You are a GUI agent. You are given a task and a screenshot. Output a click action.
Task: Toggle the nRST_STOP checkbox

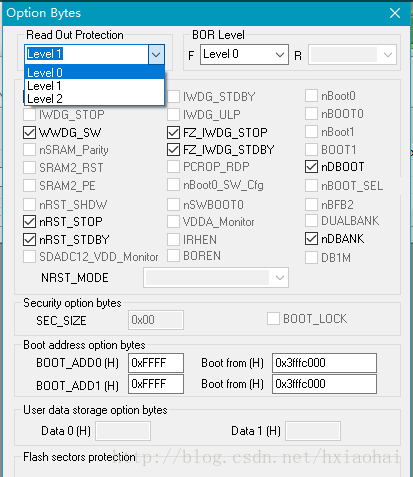[29, 222]
